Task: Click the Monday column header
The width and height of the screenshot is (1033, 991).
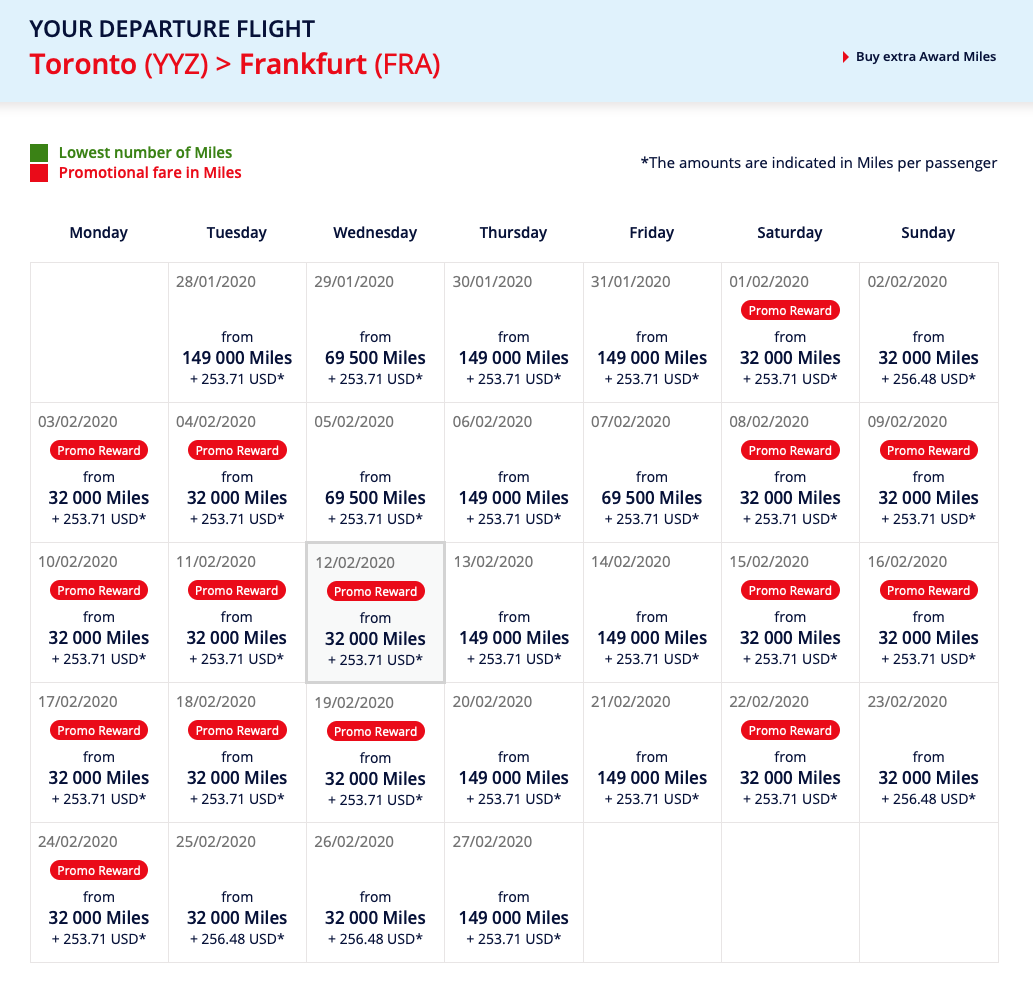Action: (98, 232)
